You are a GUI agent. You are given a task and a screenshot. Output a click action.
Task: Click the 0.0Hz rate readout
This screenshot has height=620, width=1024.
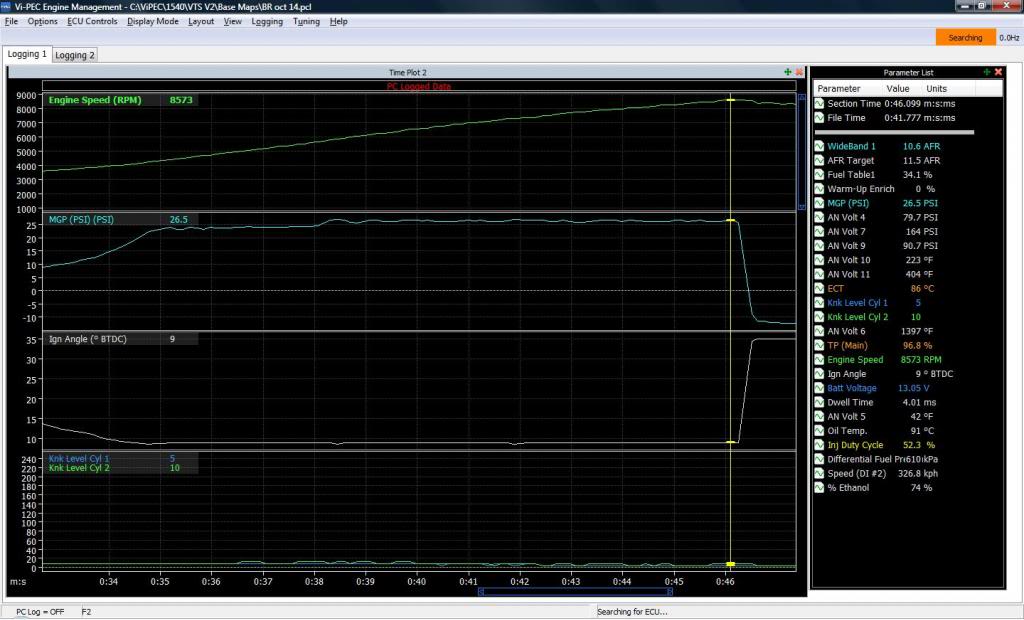coord(1009,38)
